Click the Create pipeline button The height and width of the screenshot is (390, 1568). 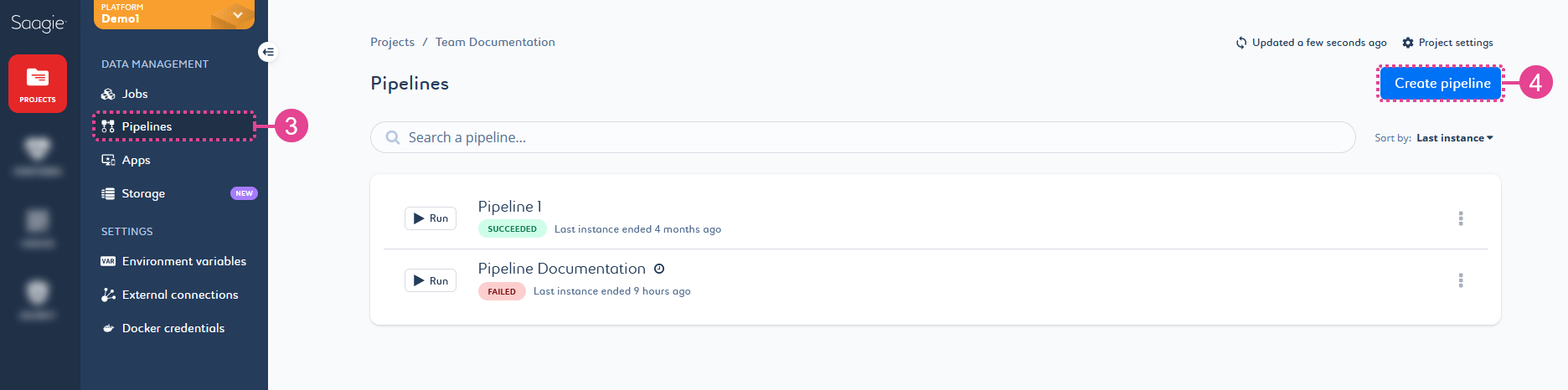click(x=1442, y=83)
